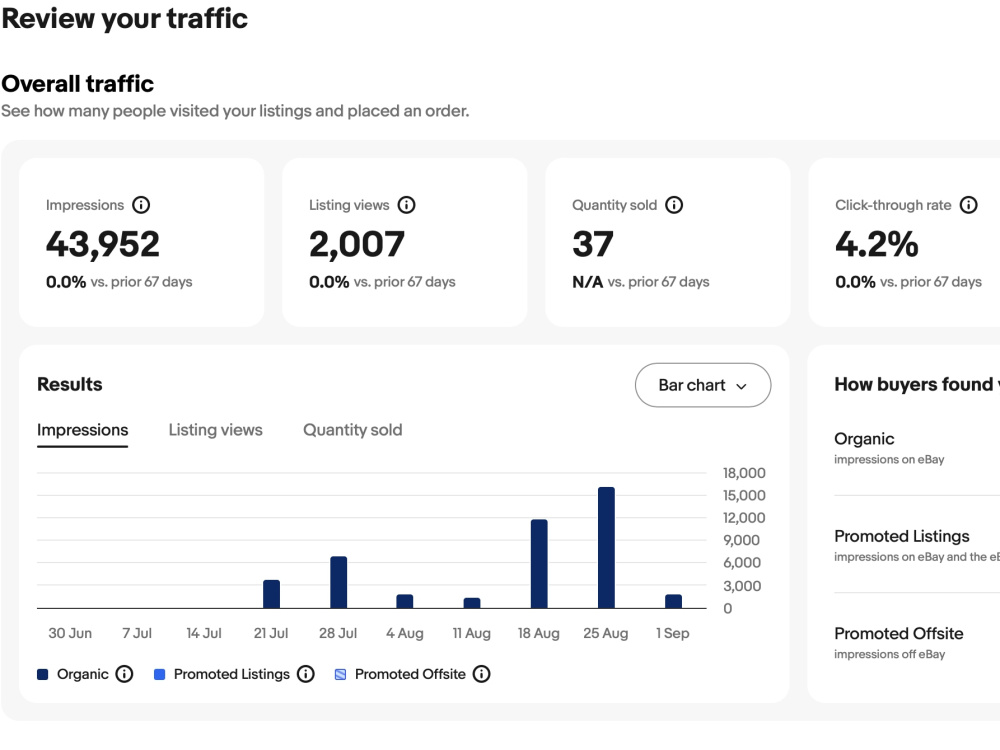Click the 7 Jul axis label
Image resolution: width=1000 pixels, height=750 pixels.
click(x=137, y=633)
